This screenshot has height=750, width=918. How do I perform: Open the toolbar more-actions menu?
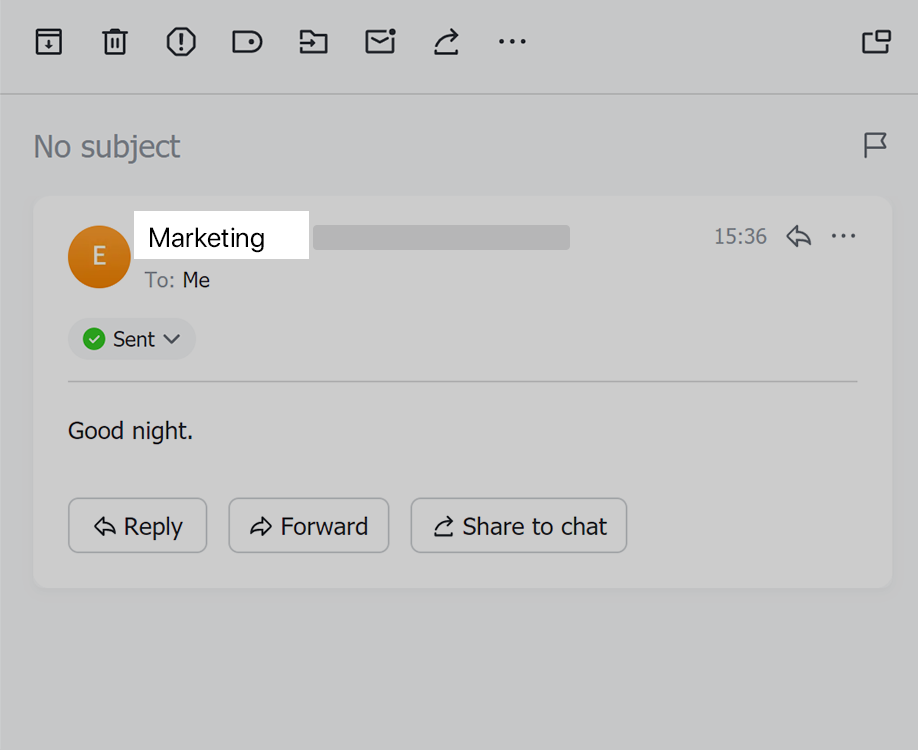512,42
